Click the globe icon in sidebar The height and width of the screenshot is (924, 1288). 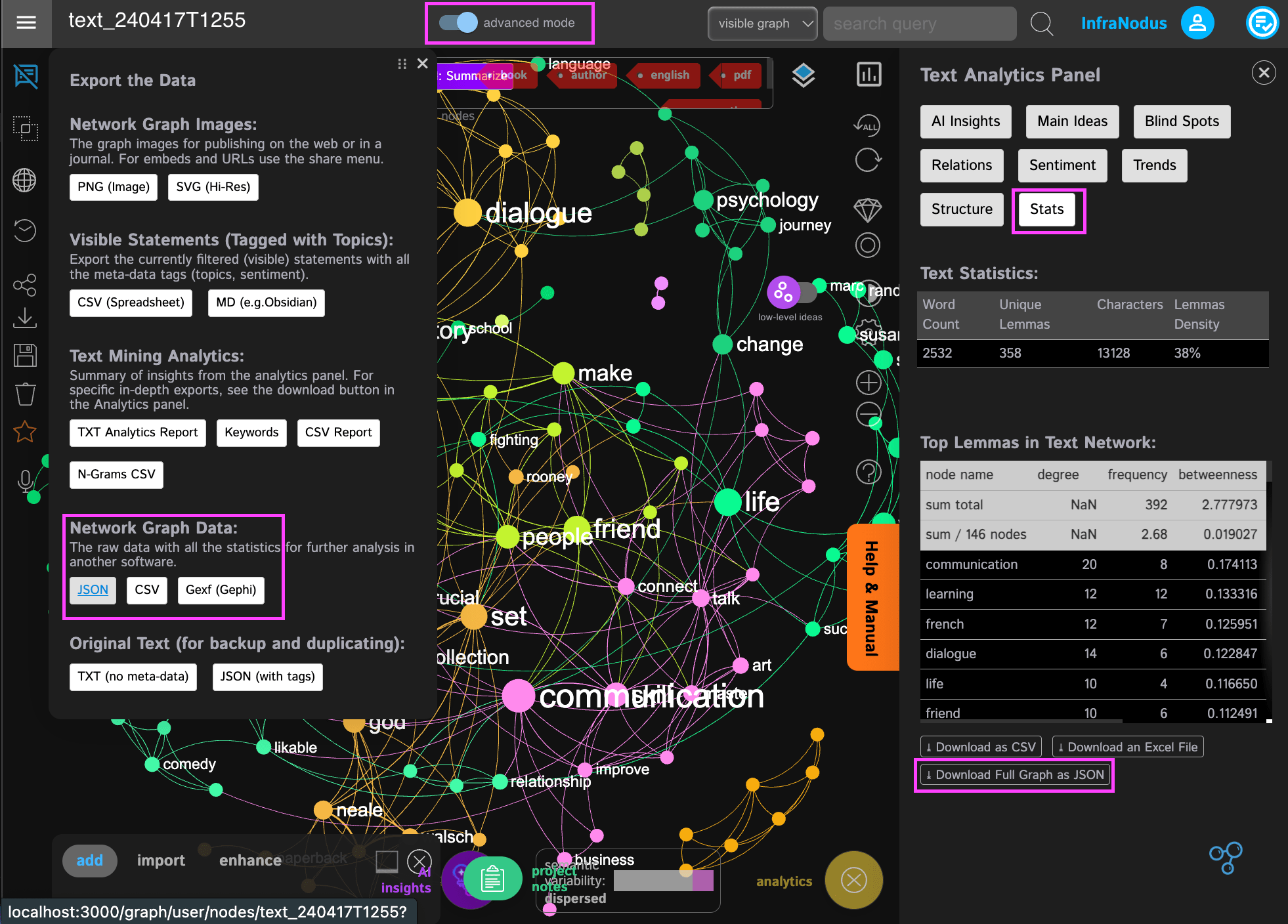click(x=25, y=180)
